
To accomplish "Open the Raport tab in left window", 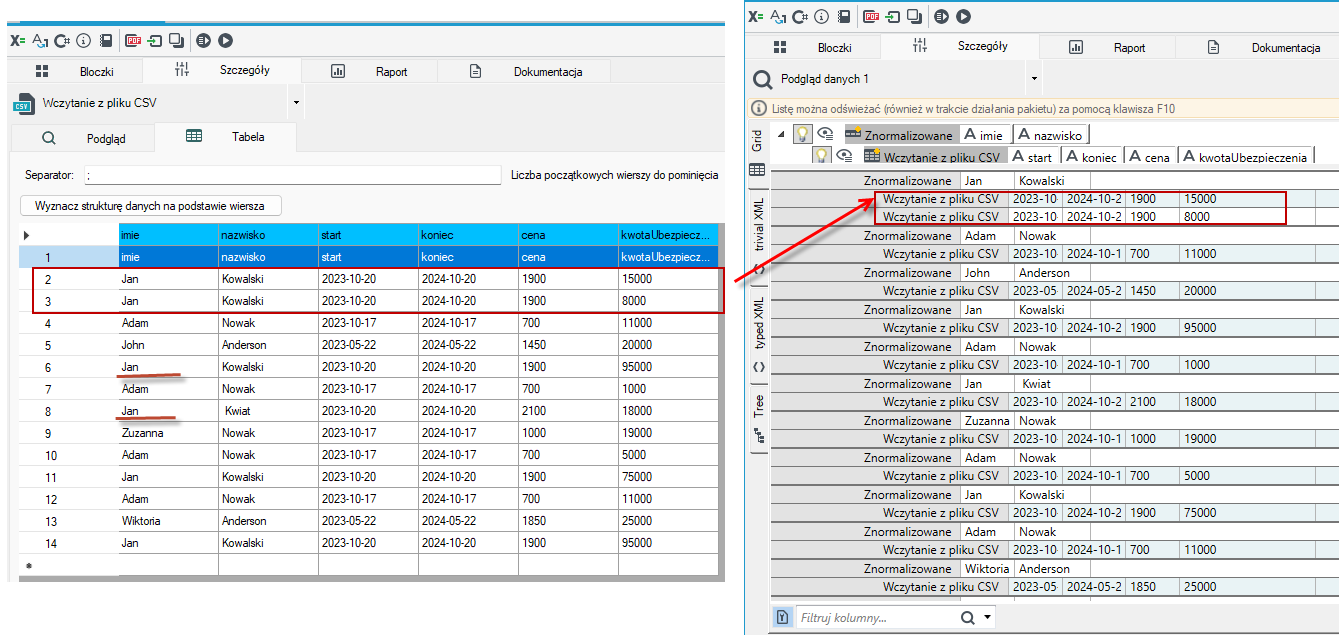I will click(x=369, y=71).
